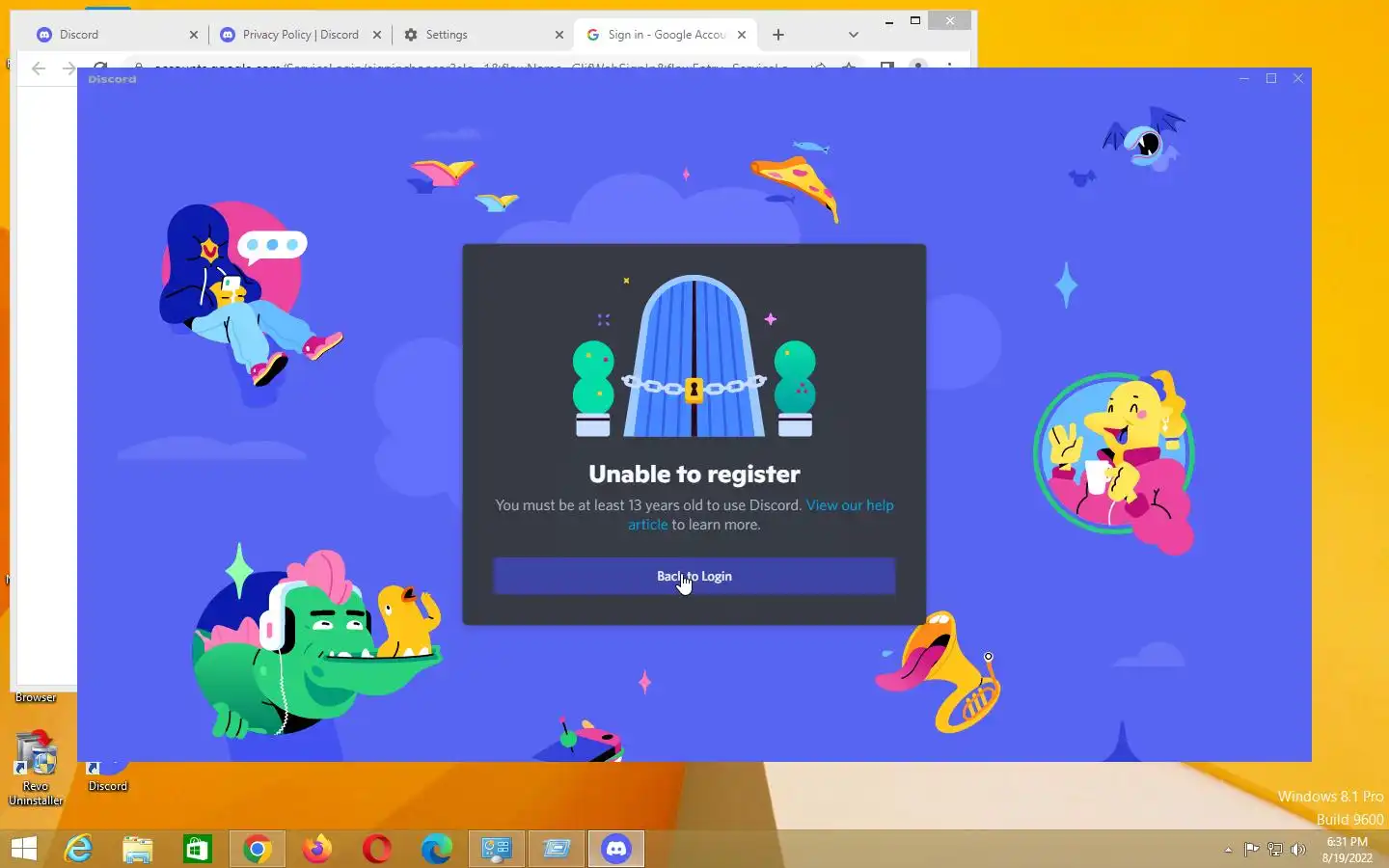Close the Sign in - Google Accounts tab
This screenshot has height=868, width=1389.
[742, 35]
